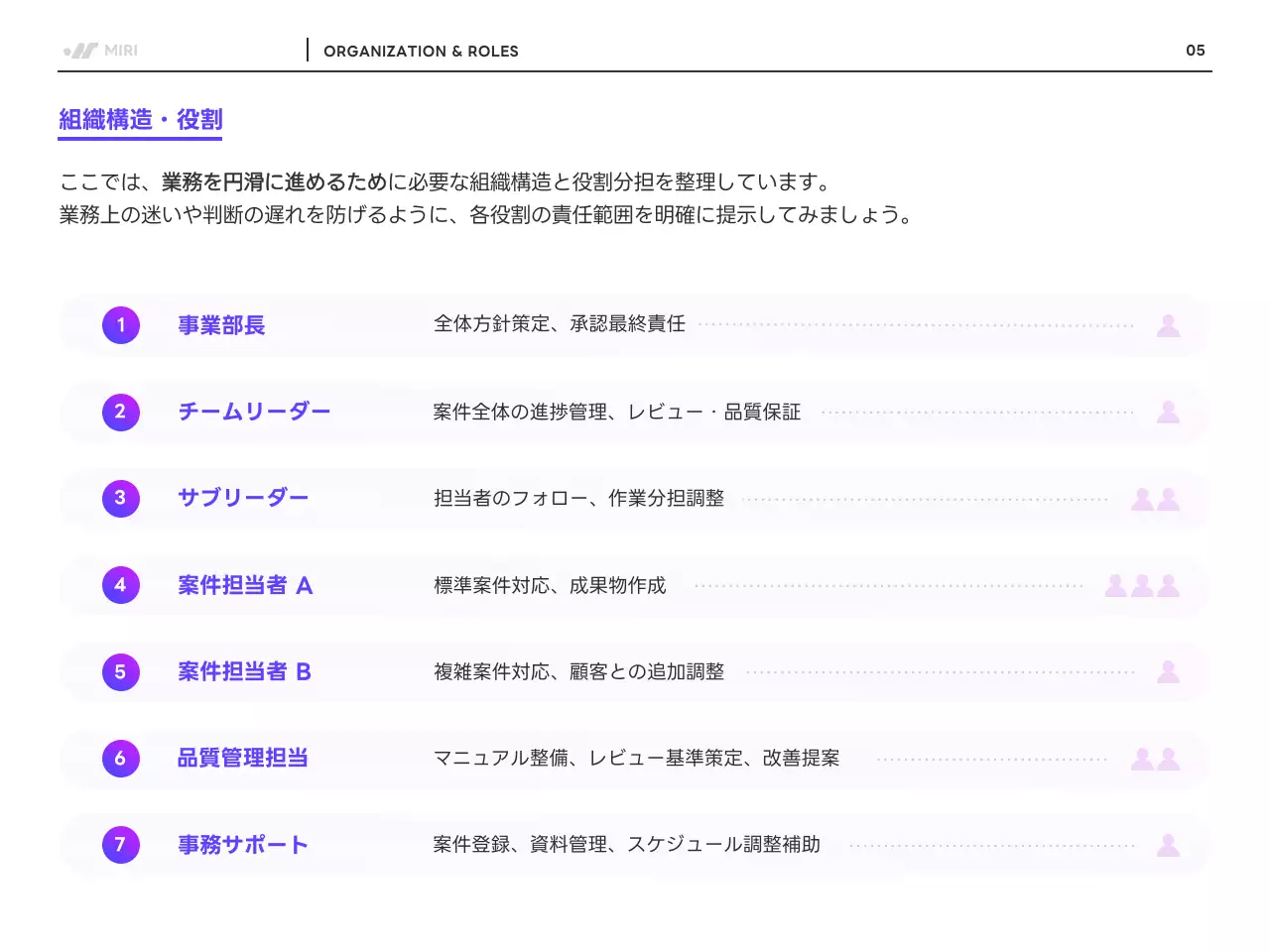Click the person icon beside 事業部長 row
Viewport: 1270px width, 952px height.
pos(1168,325)
